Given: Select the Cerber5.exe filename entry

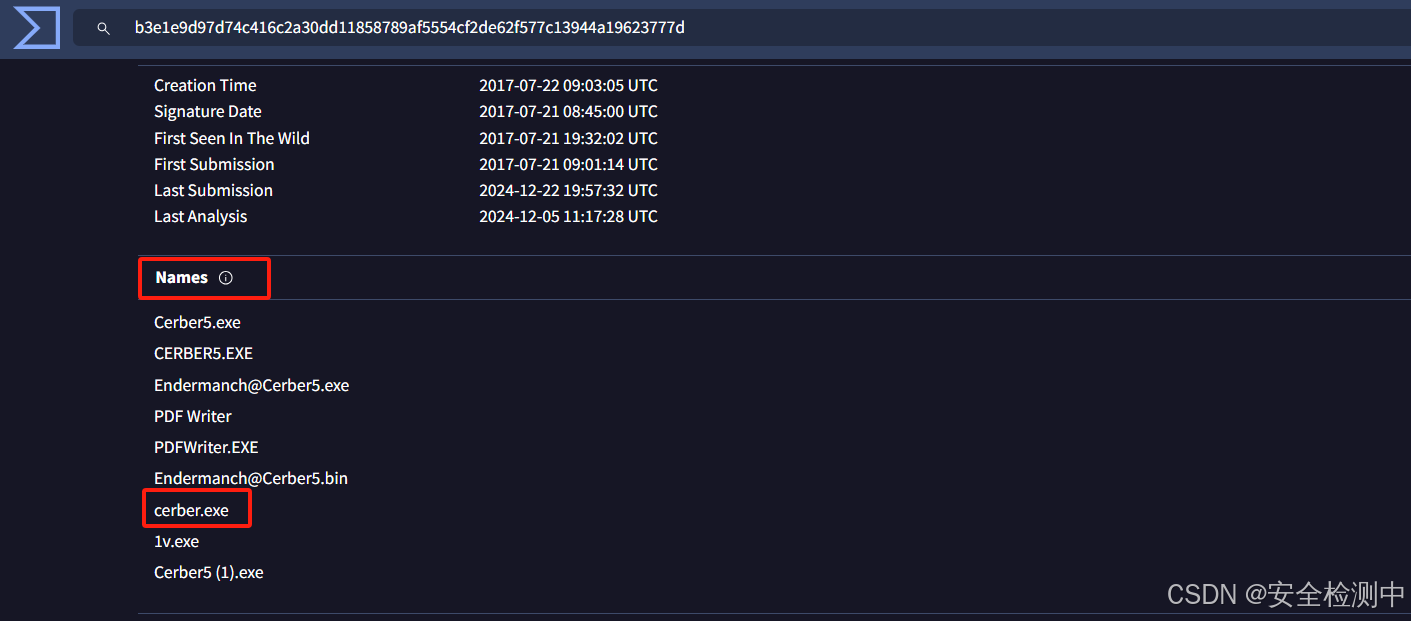Looking at the screenshot, I should [x=196, y=322].
